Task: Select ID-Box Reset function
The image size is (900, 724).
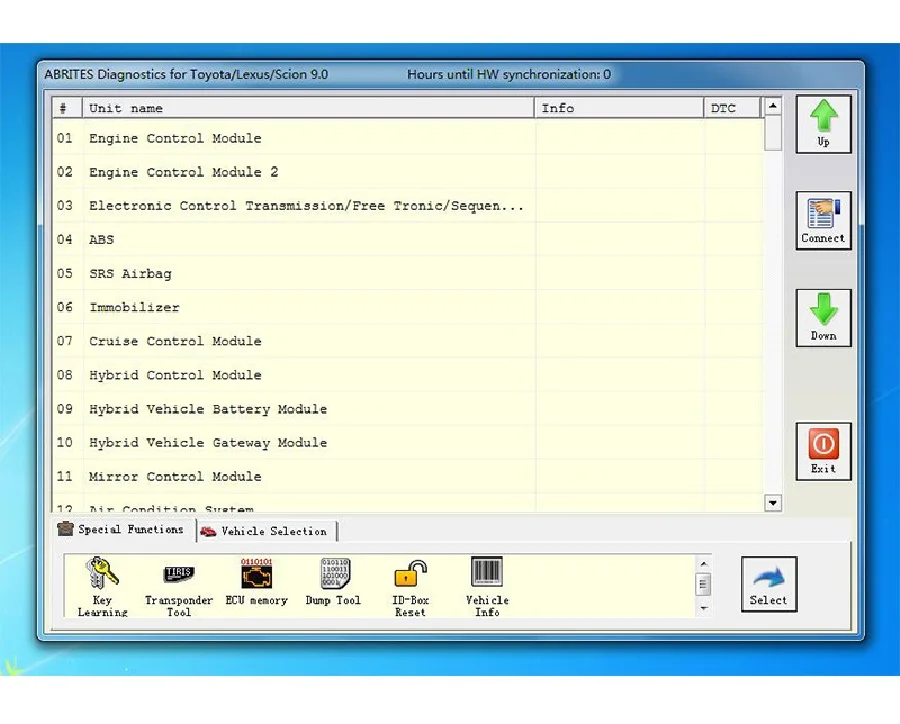Action: [x=410, y=586]
